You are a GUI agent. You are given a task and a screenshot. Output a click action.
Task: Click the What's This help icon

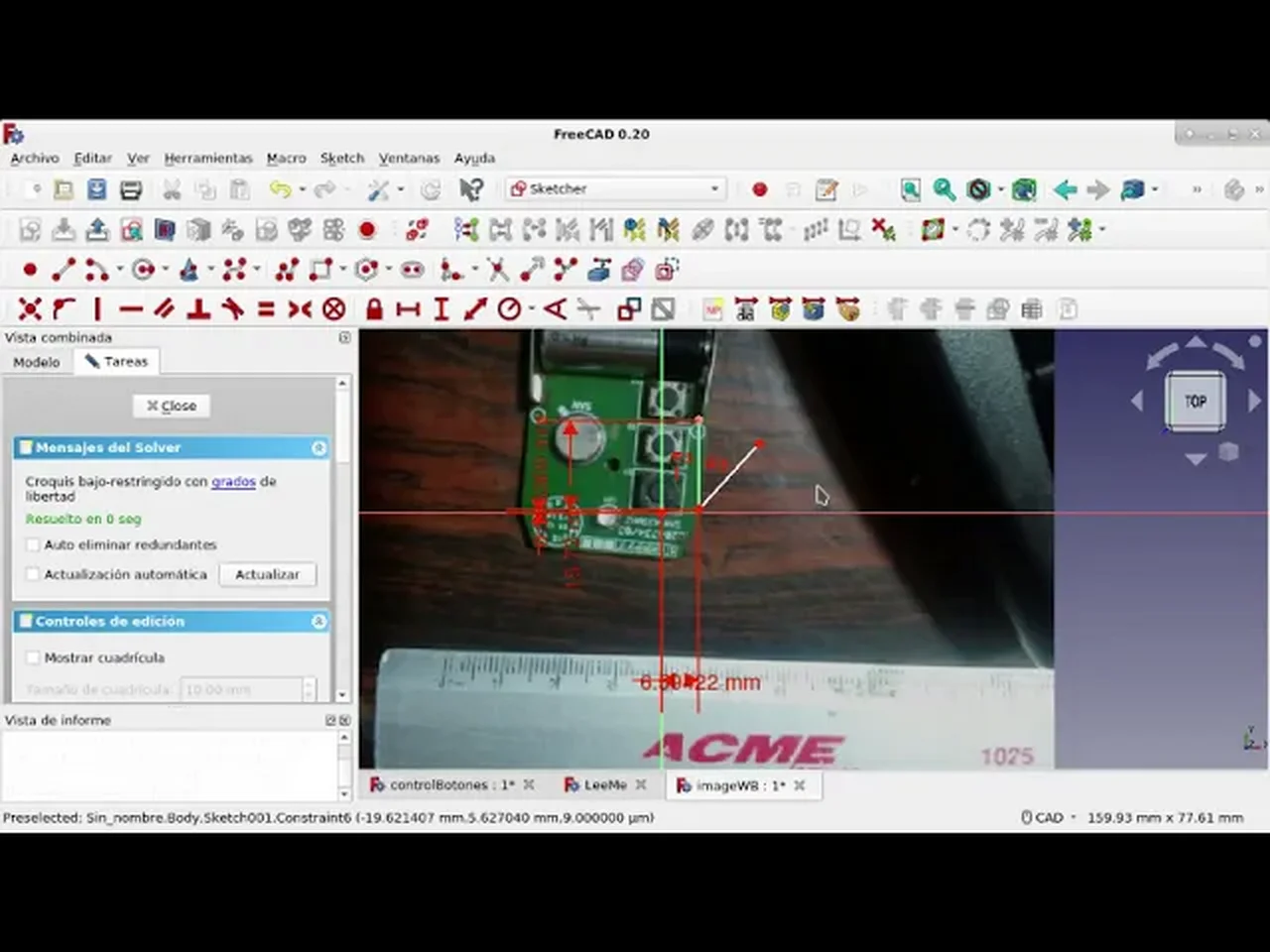pyautogui.click(x=471, y=189)
